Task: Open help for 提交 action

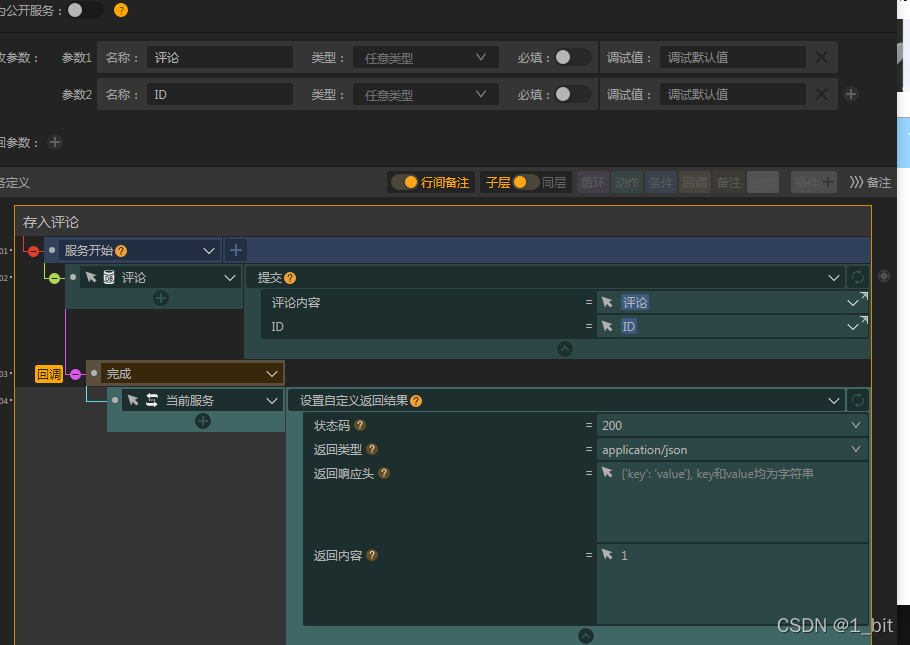Action: click(x=290, y=278)
